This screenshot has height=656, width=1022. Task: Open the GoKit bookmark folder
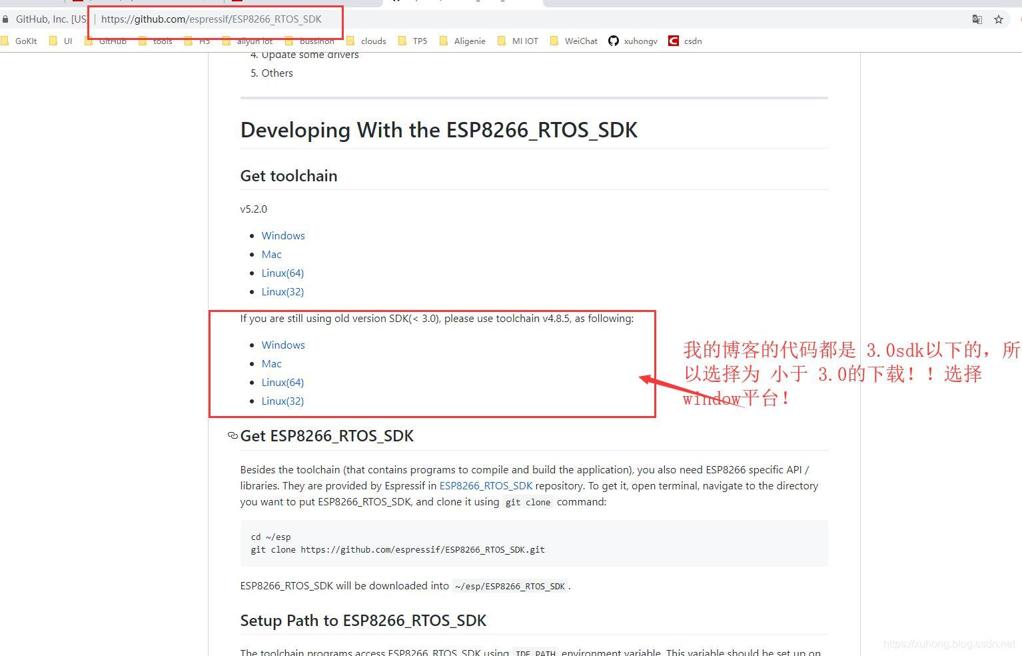(x=19, y=41)
